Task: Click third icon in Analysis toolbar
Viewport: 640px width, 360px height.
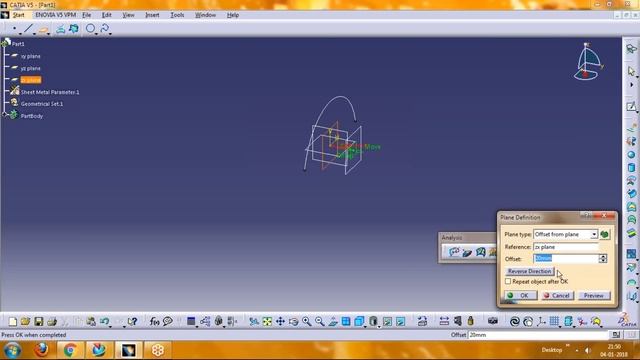Action: [x=481, y=252]
